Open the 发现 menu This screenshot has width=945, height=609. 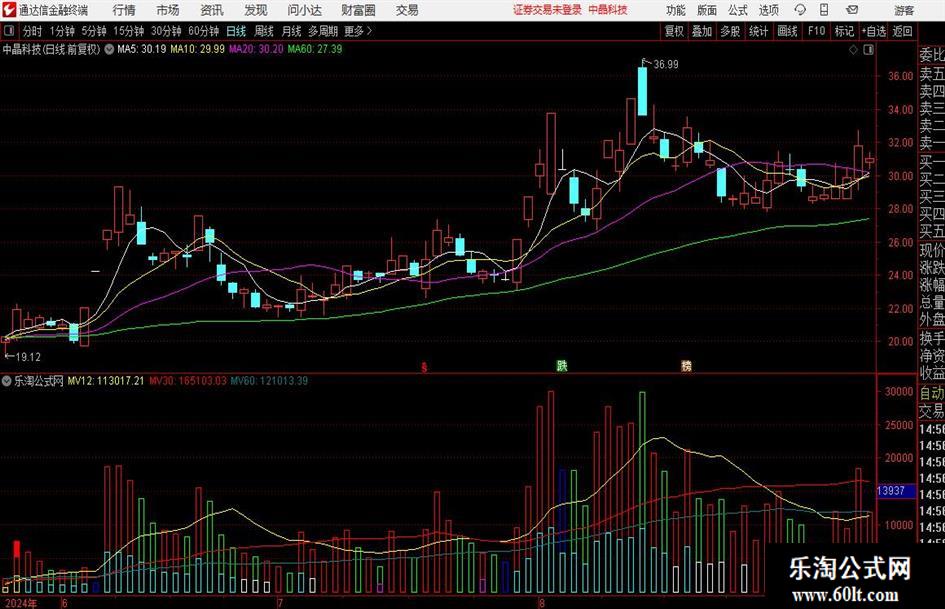(256, 10)
